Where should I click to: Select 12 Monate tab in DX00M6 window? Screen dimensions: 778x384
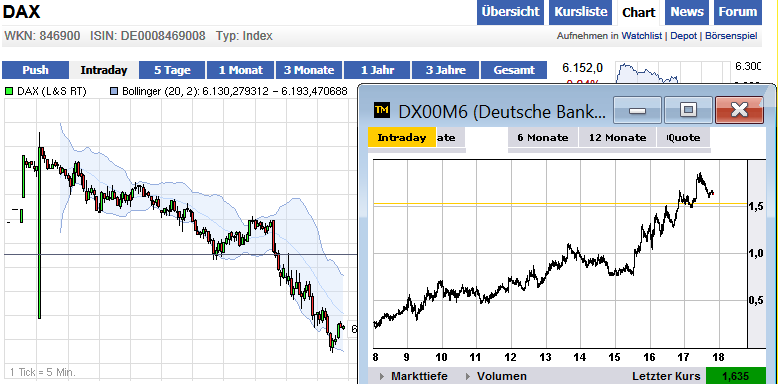617,137
